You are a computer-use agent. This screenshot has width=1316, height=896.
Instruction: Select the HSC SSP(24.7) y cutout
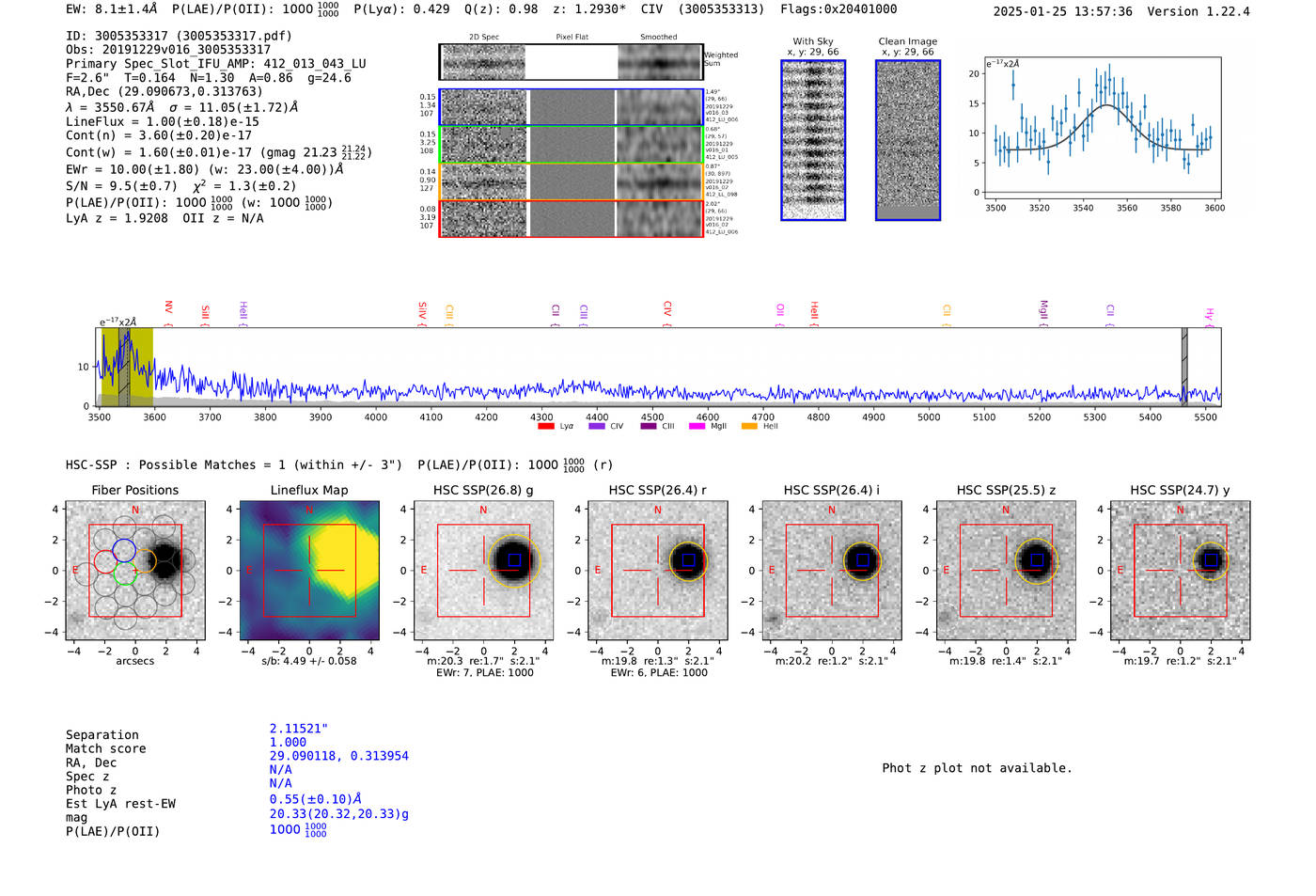[1181, 571]
